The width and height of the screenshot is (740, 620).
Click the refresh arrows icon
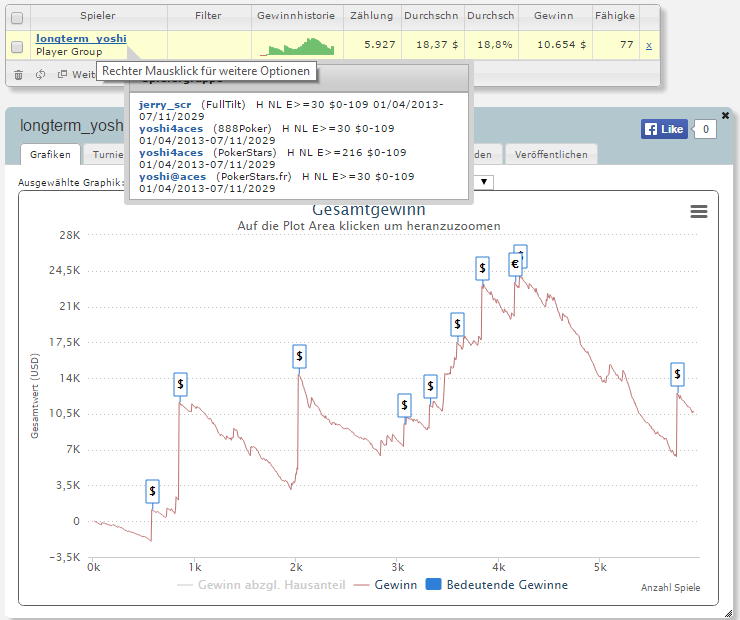[41, 75]
